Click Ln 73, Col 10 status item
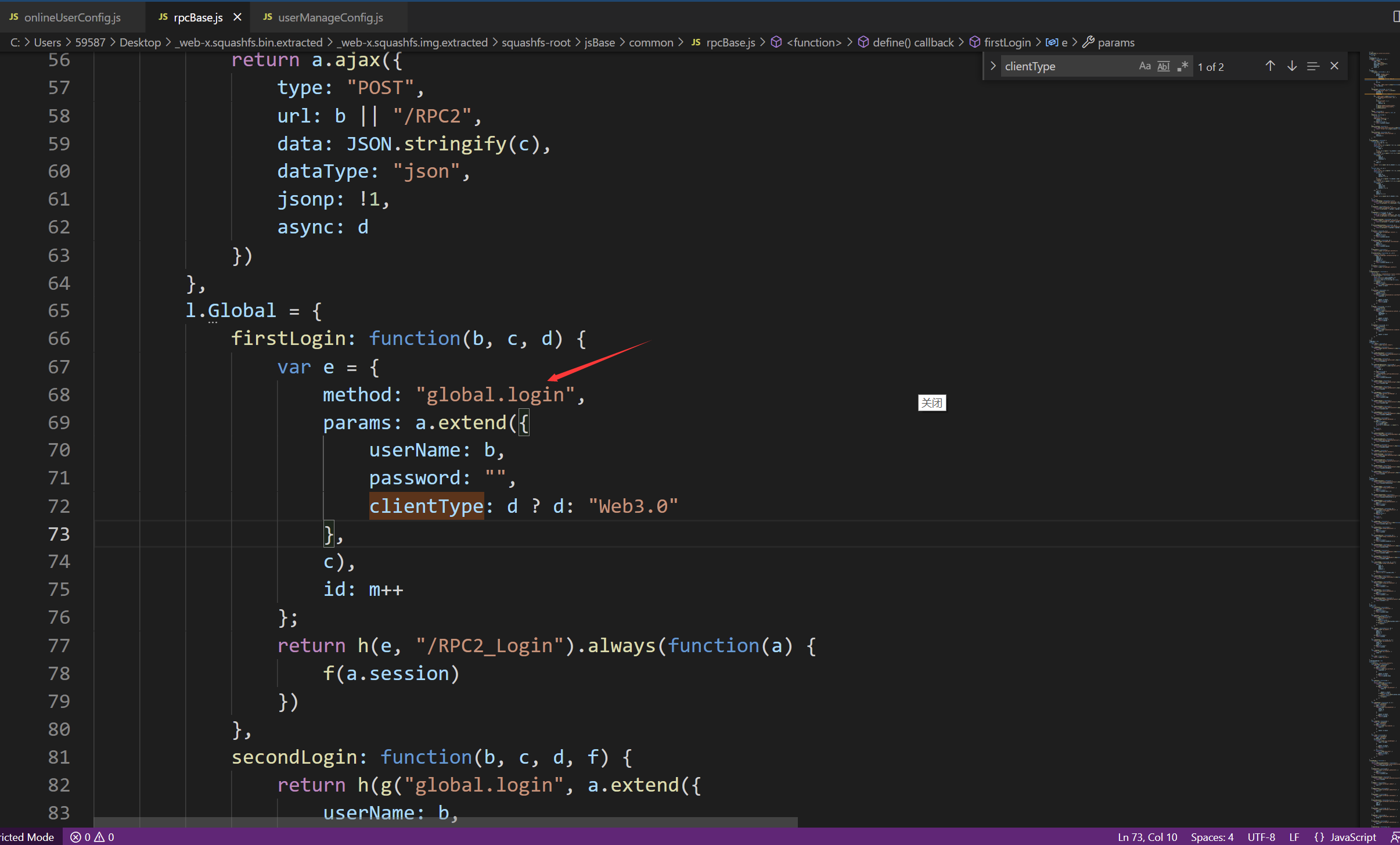Viewport: 1400px width, 845px height. [x=1147, y=837]
